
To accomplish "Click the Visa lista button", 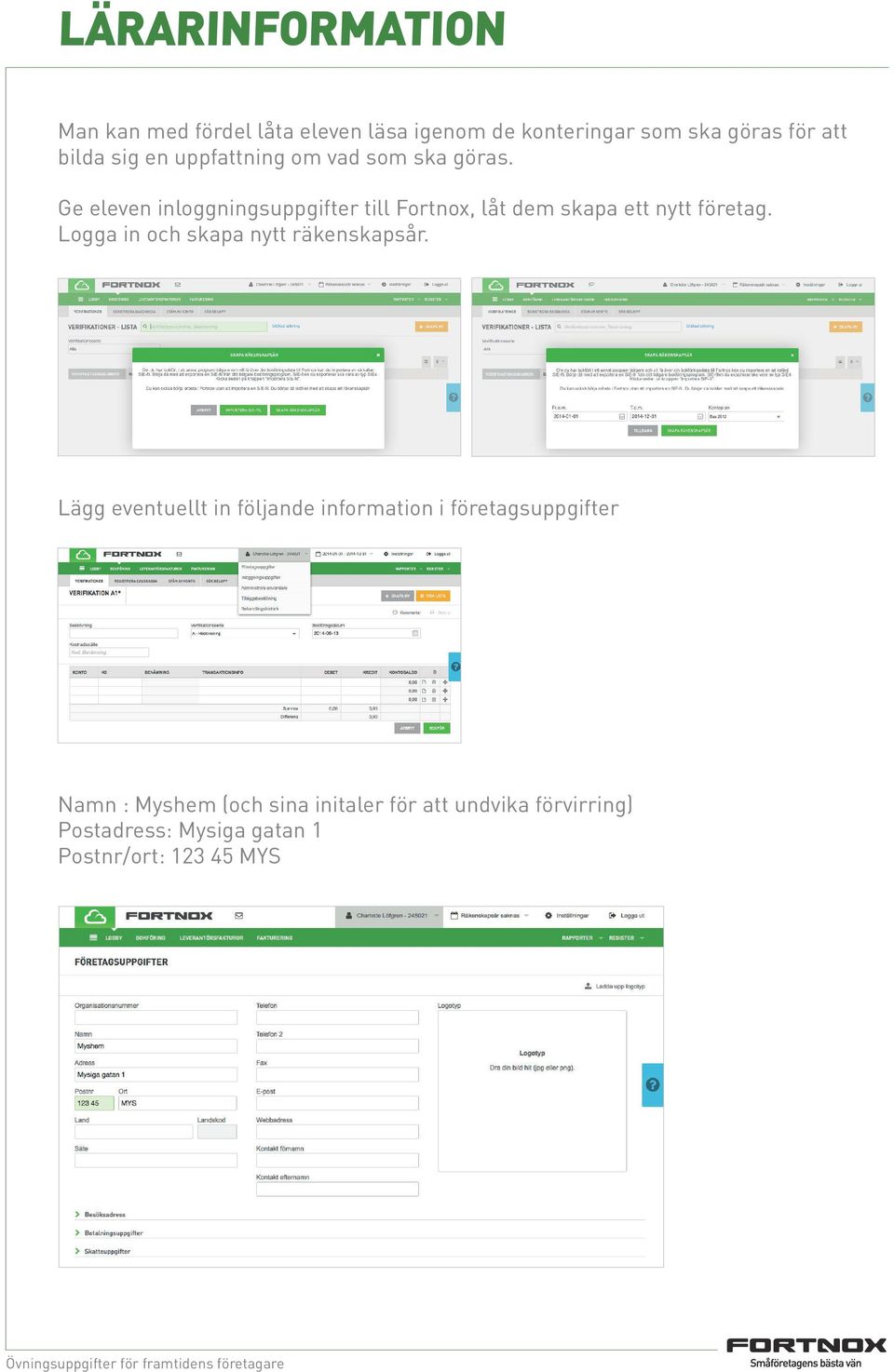I will pos(433,596).
